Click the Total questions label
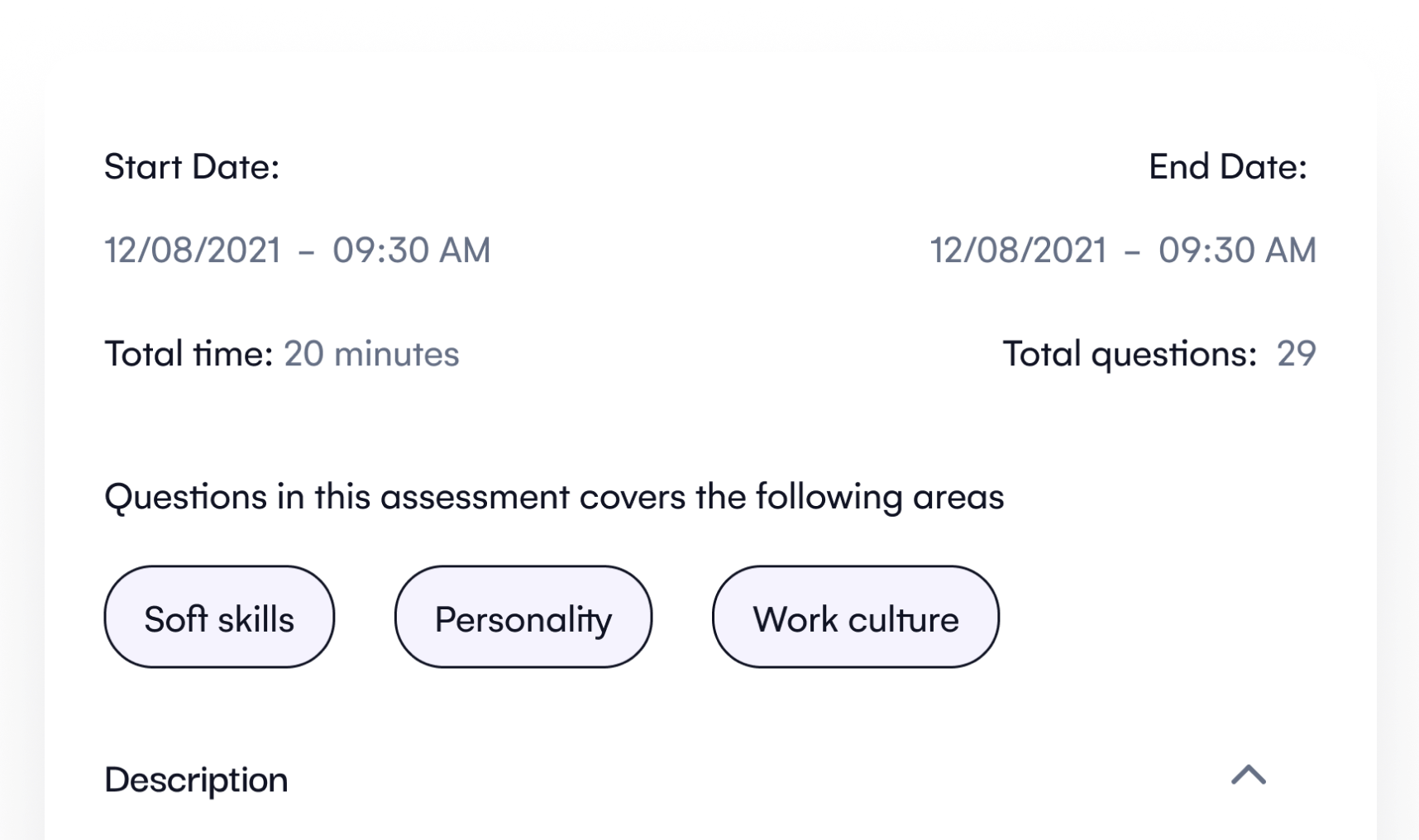The image size is (1419, 840). pos(1130,354)
